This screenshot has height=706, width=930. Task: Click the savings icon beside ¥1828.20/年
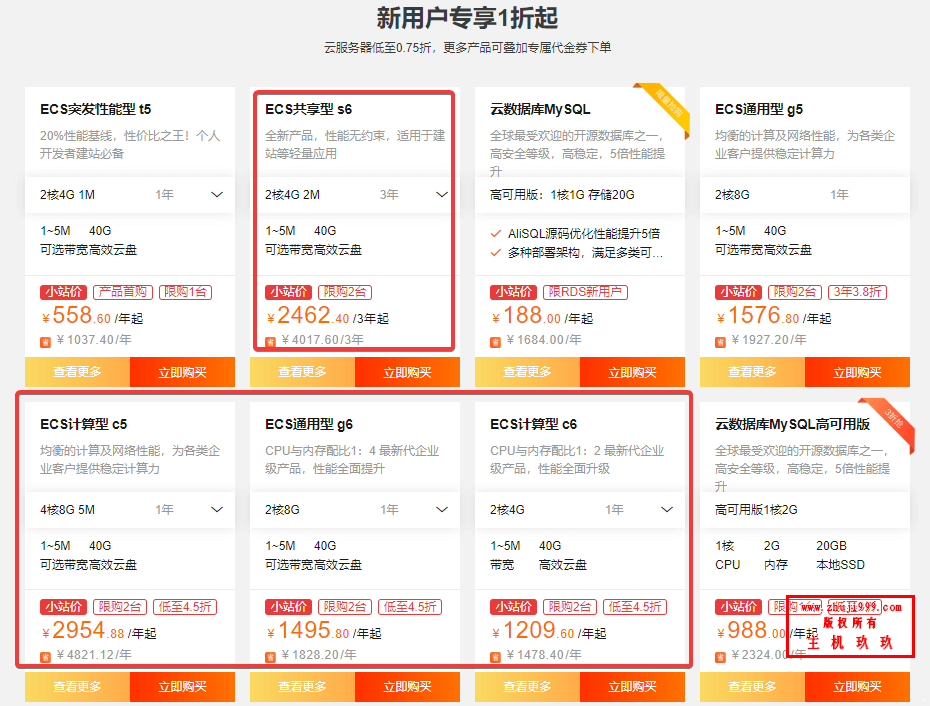tap(270, 657)
